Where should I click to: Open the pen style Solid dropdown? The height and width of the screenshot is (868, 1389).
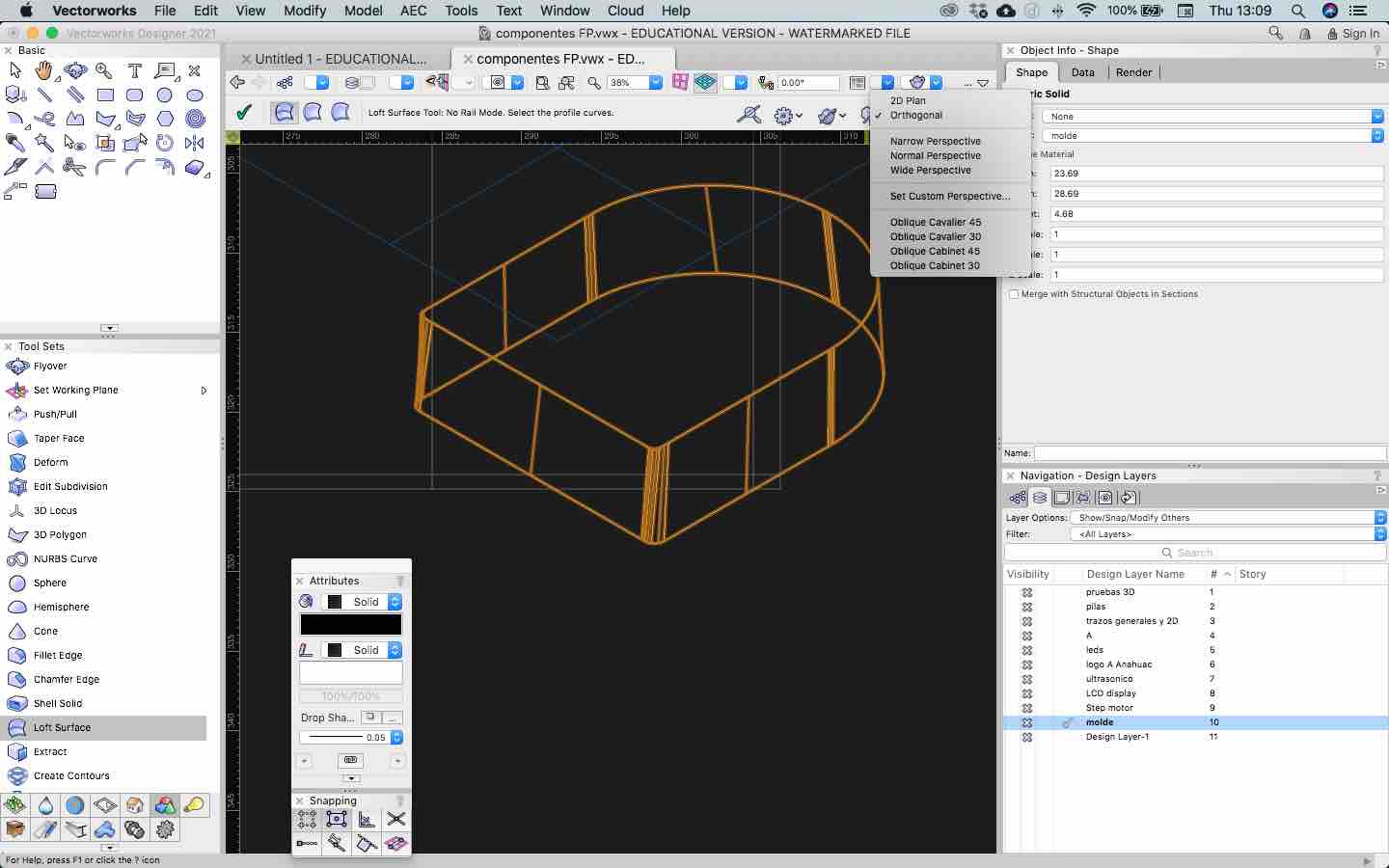pos(362,650)
